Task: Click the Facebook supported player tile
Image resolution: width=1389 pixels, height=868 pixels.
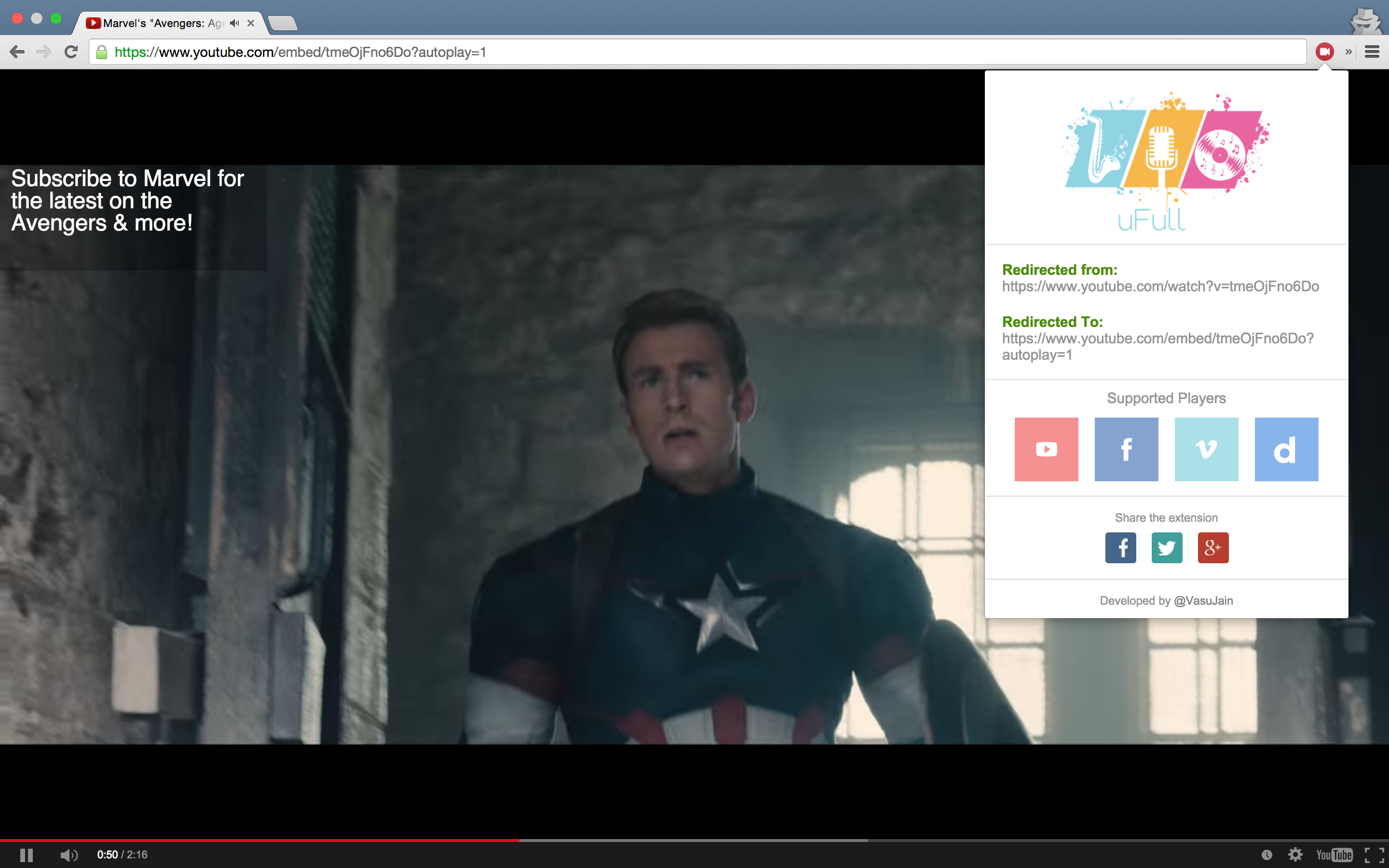Action: coord(1126,449)
